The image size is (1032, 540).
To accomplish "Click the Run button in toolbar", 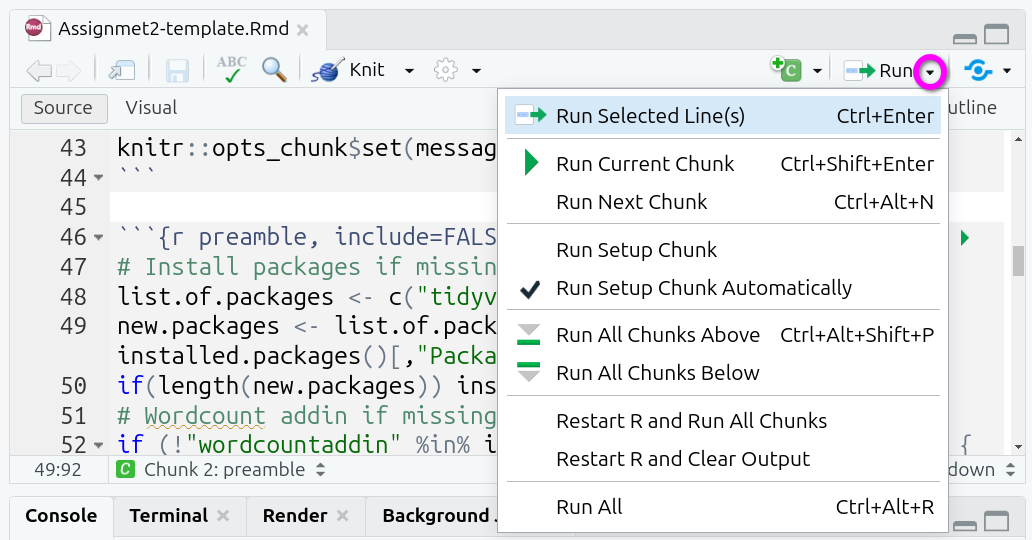I will click(878, 70).
